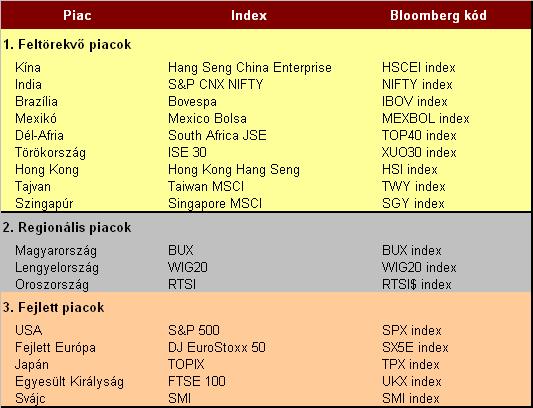The width and height of the screenshot is (533, 408).
Task: Click the Mexico Bolsa index cell
Action: coord(207,118)
